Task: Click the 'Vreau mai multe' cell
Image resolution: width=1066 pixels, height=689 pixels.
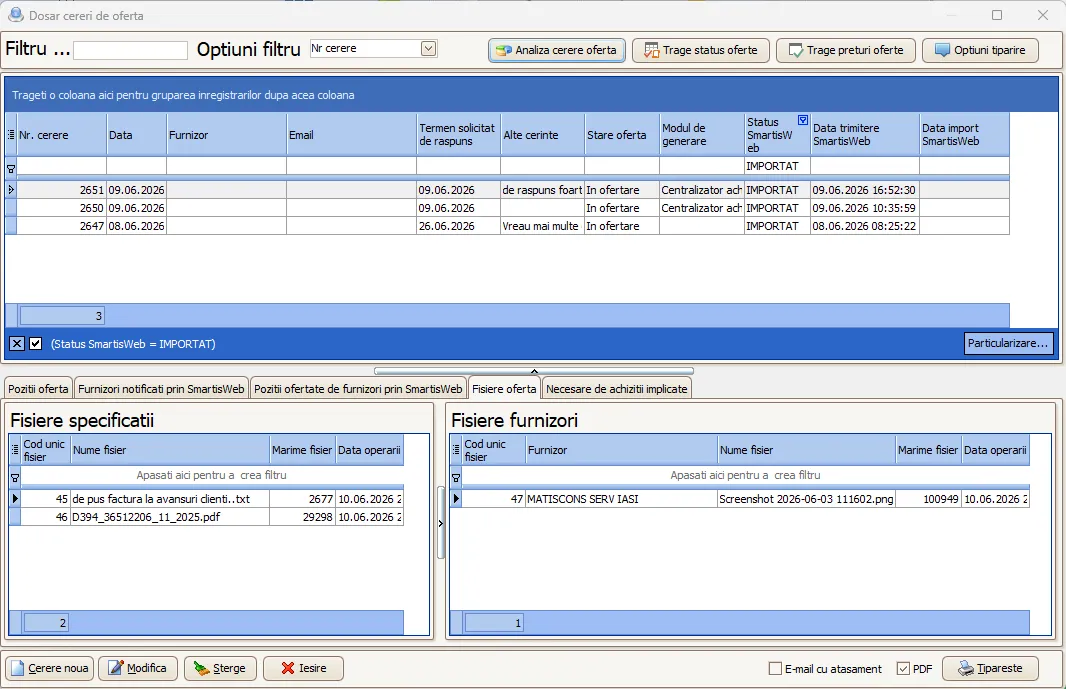Action: tap(542, 226)
